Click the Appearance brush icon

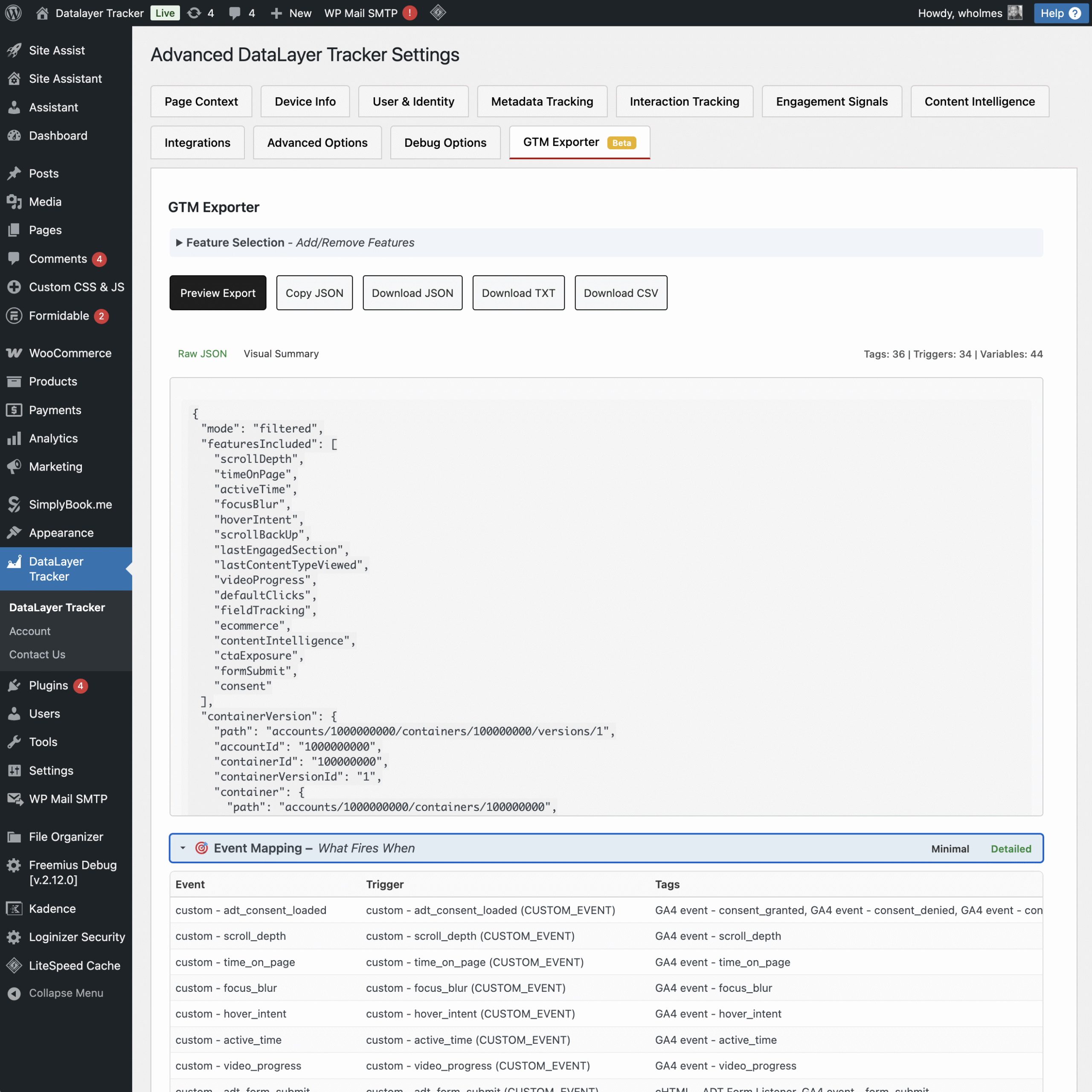(x=14, y=533)
